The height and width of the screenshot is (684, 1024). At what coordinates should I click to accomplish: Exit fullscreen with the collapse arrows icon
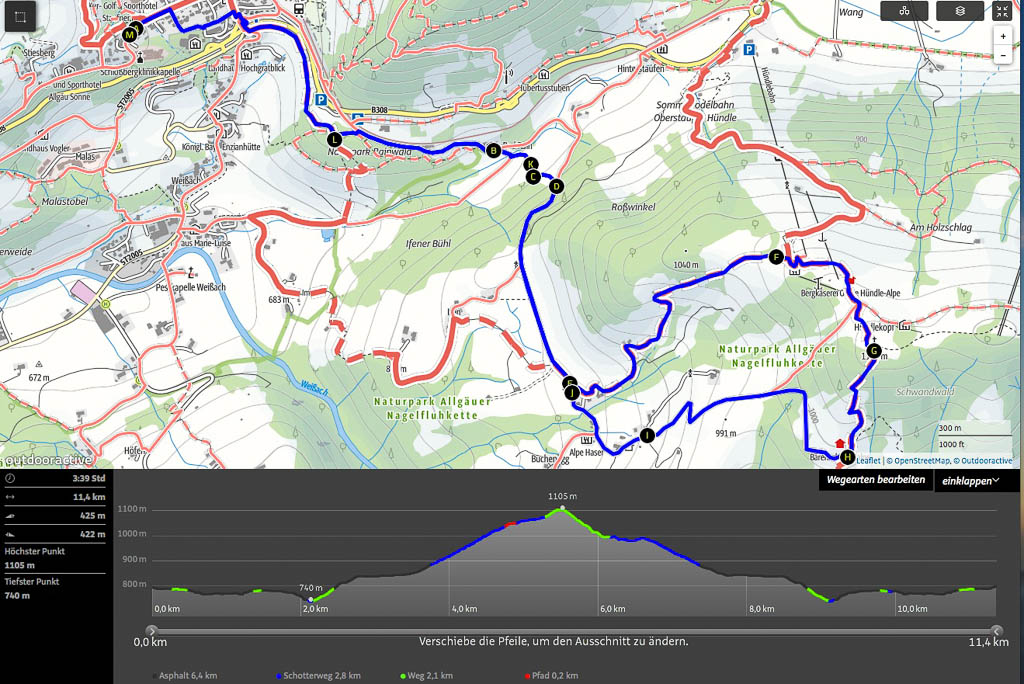(1002, 11)
